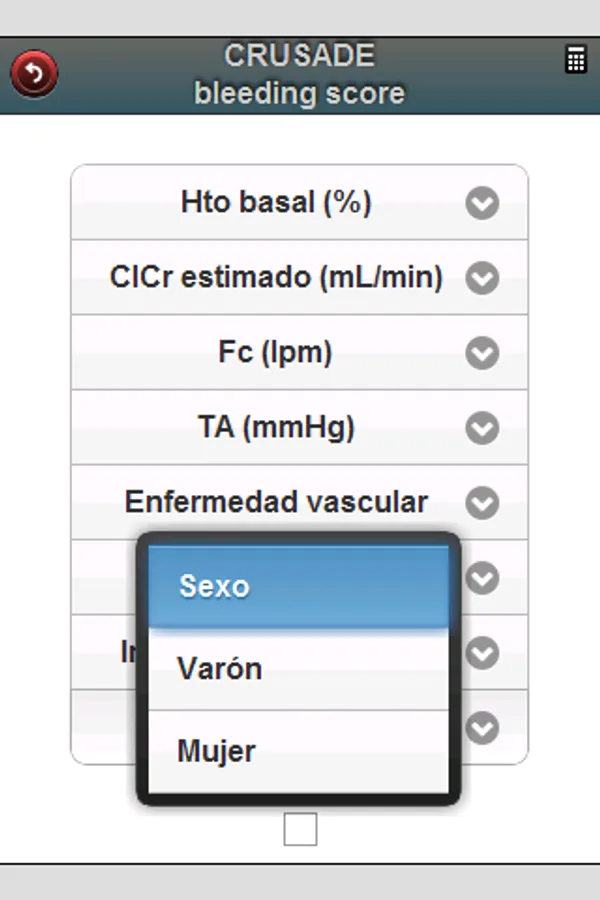Click the red back arrow icon

34,73
